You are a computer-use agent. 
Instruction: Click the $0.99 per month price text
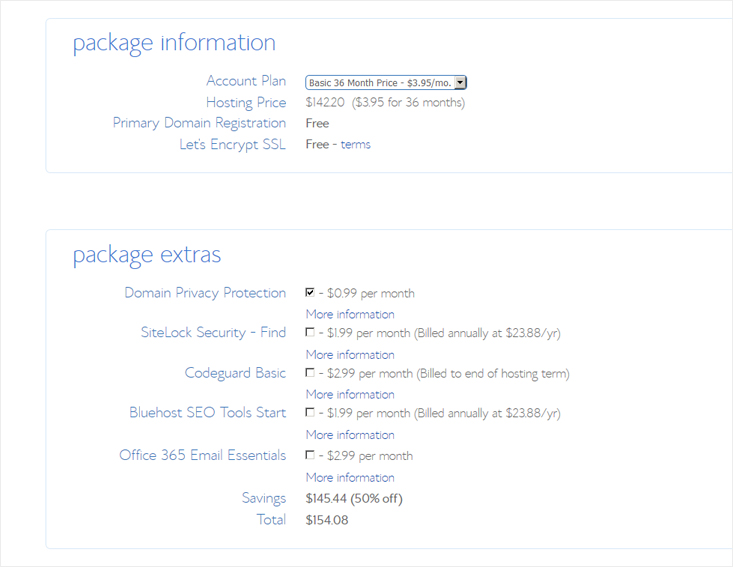[371, 294]
